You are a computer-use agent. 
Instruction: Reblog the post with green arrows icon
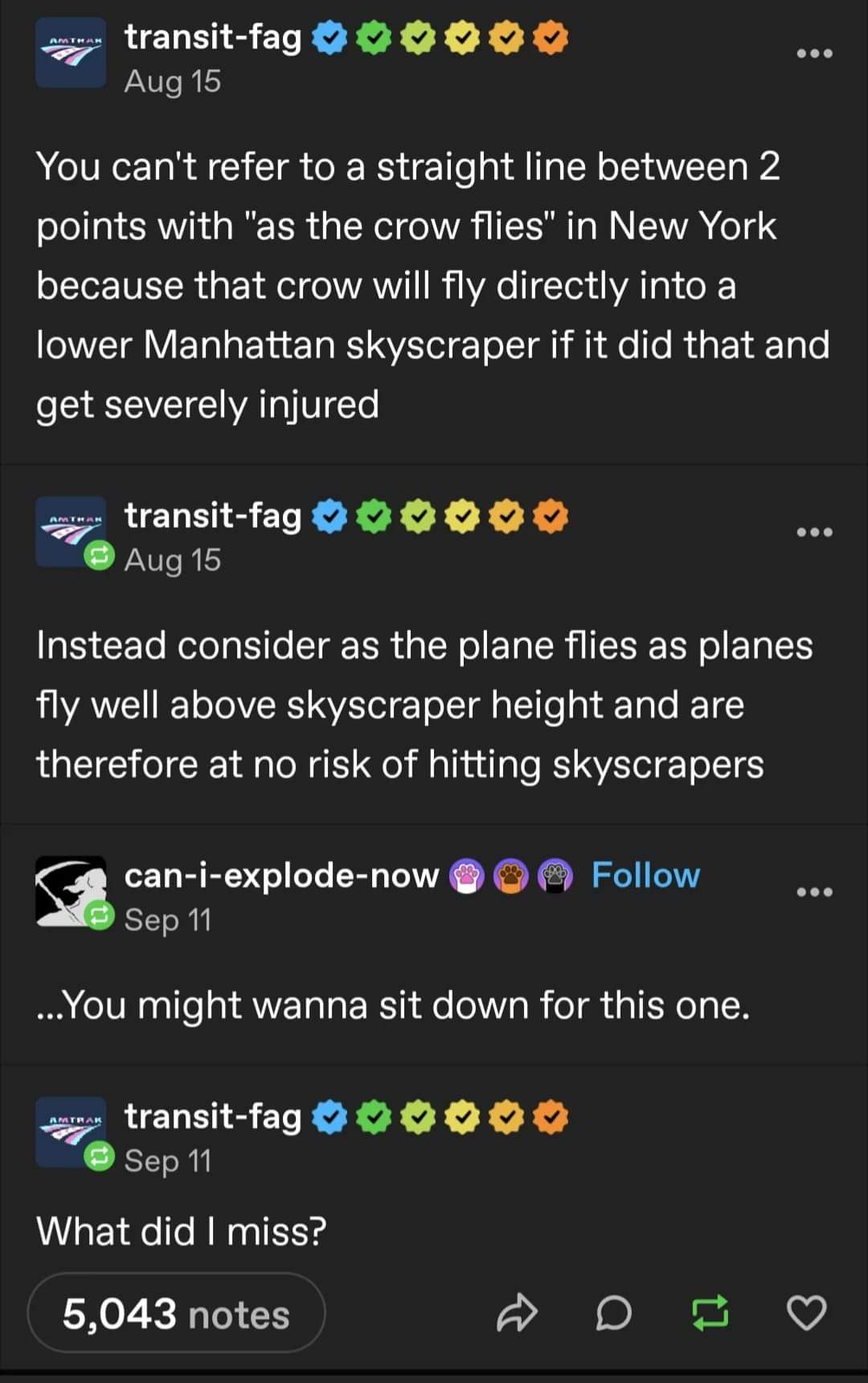710,1313
